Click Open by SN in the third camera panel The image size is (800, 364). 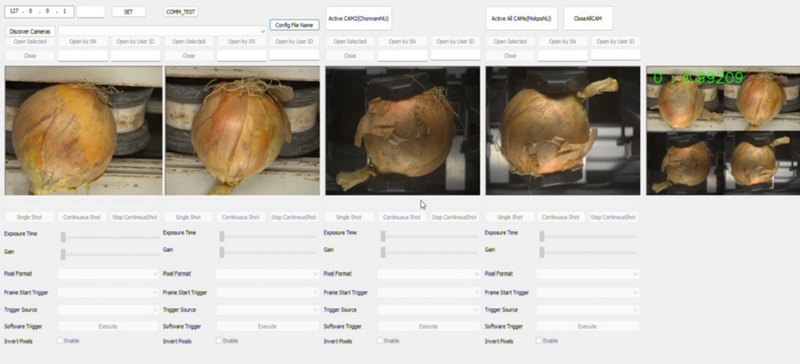tap(402, 41)
